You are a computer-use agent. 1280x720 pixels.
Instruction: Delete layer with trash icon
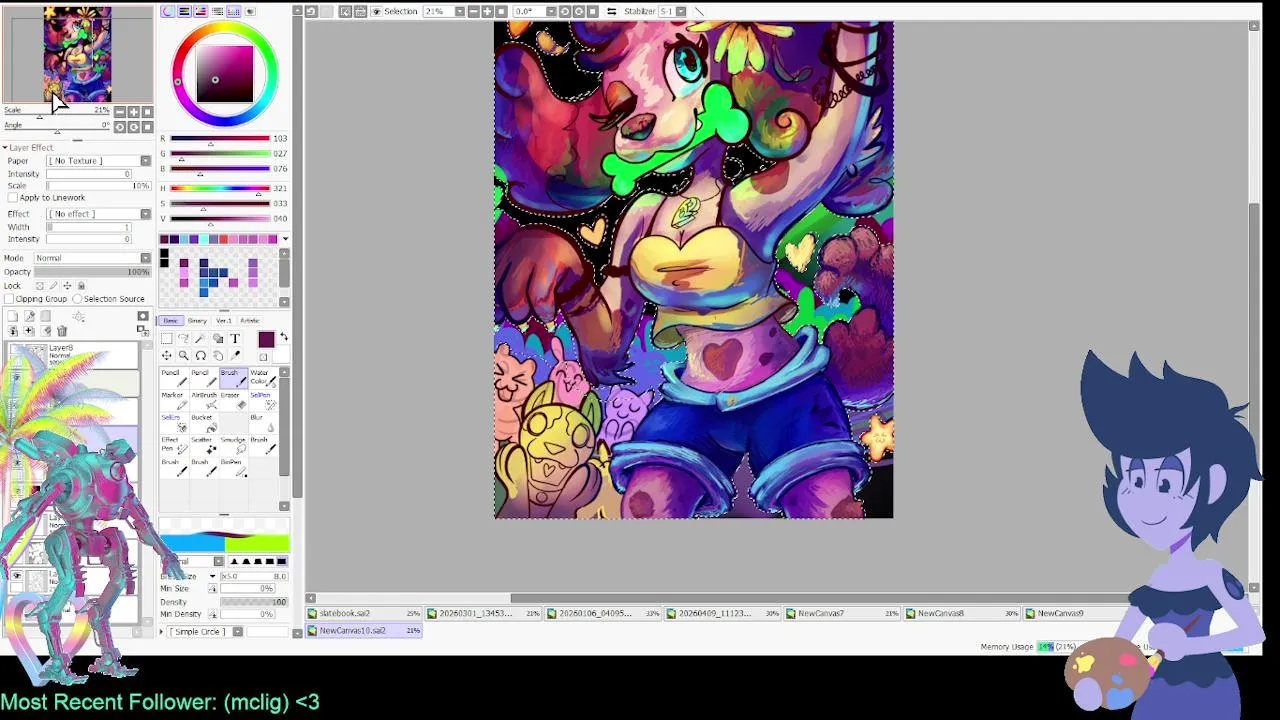click(x=62, y=330)
